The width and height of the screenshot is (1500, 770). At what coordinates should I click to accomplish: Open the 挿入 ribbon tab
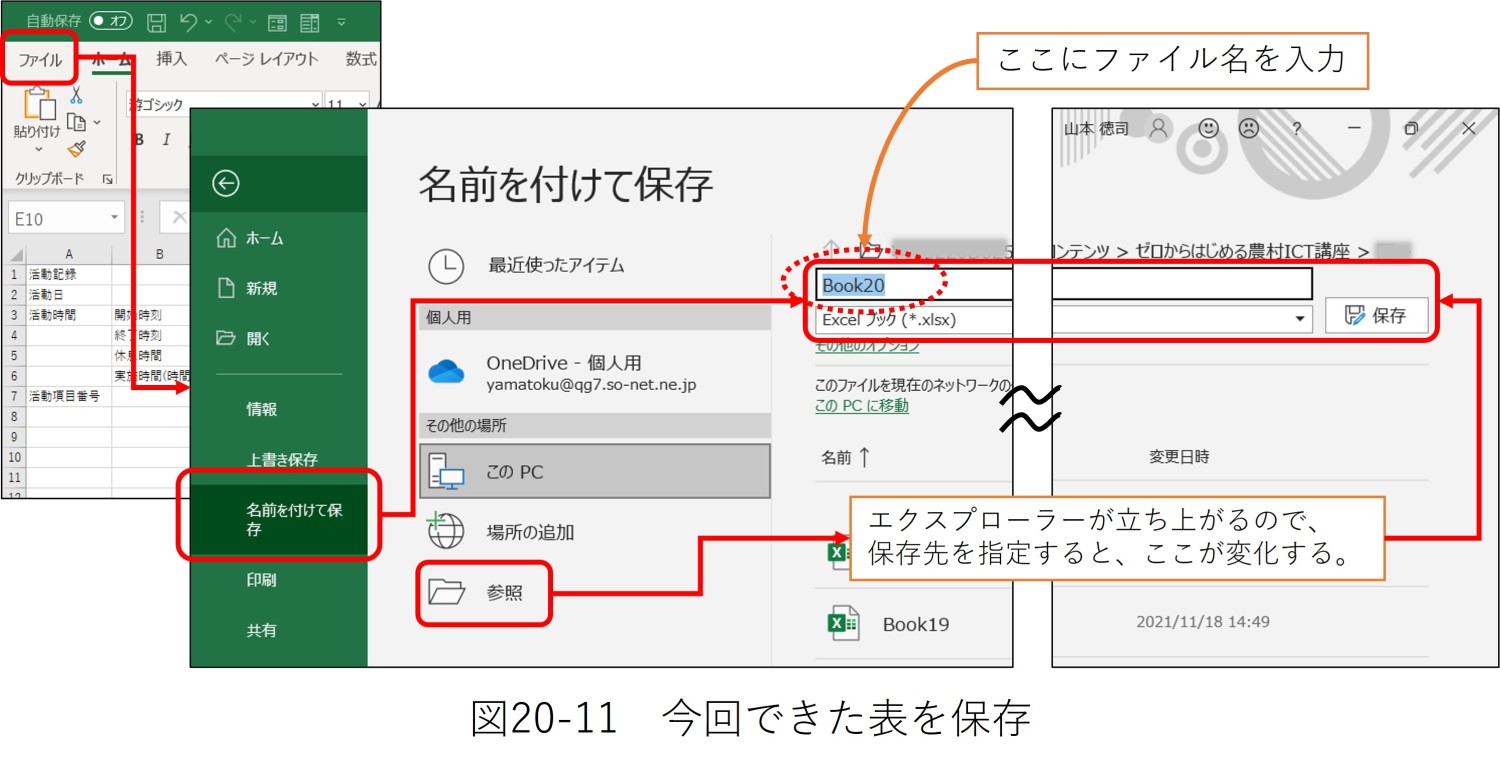pyautogui.click(x=171, y=59)
